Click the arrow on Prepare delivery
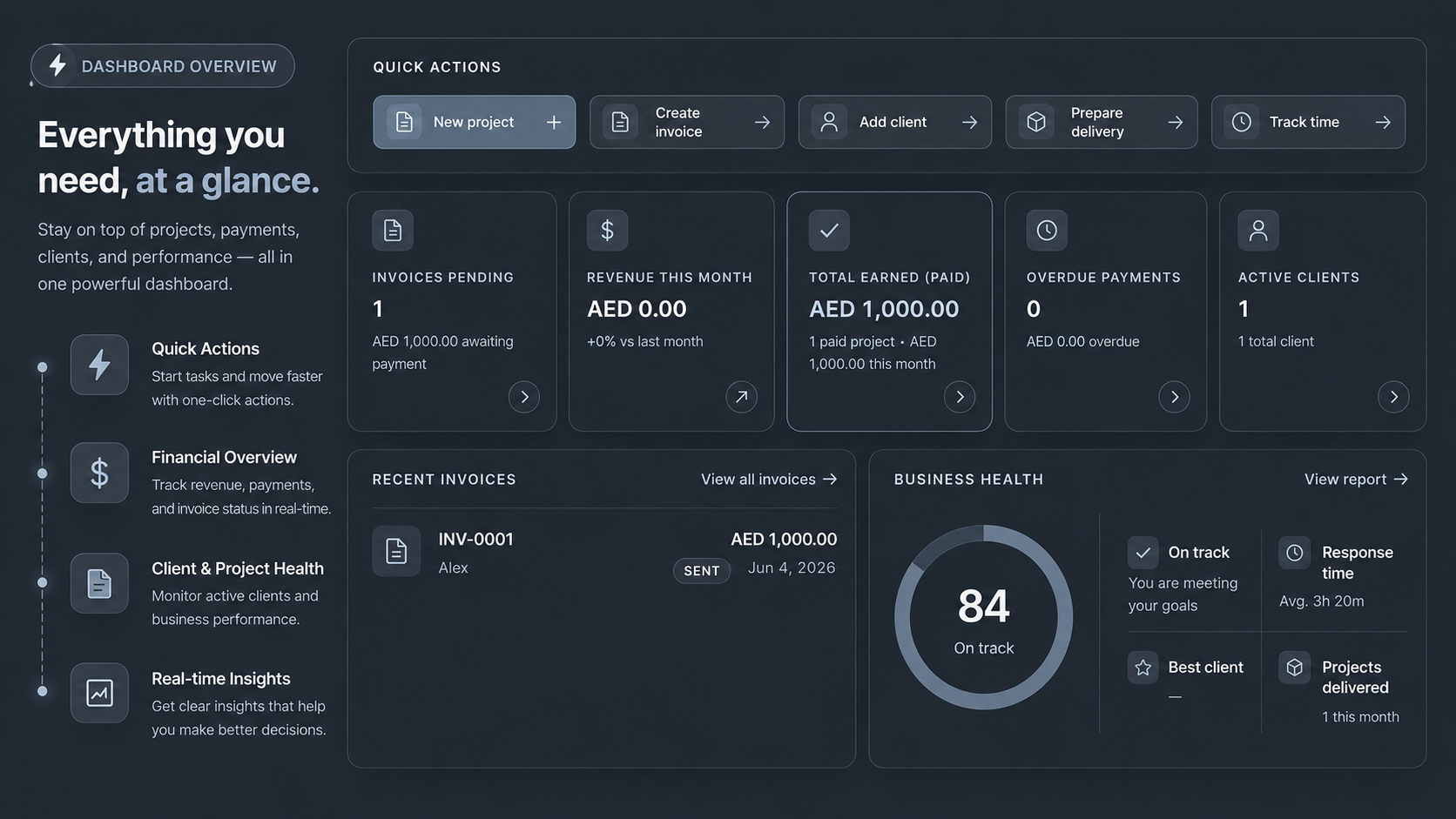The width and height of the screenshot is (1456, 819). (1175, 122)
